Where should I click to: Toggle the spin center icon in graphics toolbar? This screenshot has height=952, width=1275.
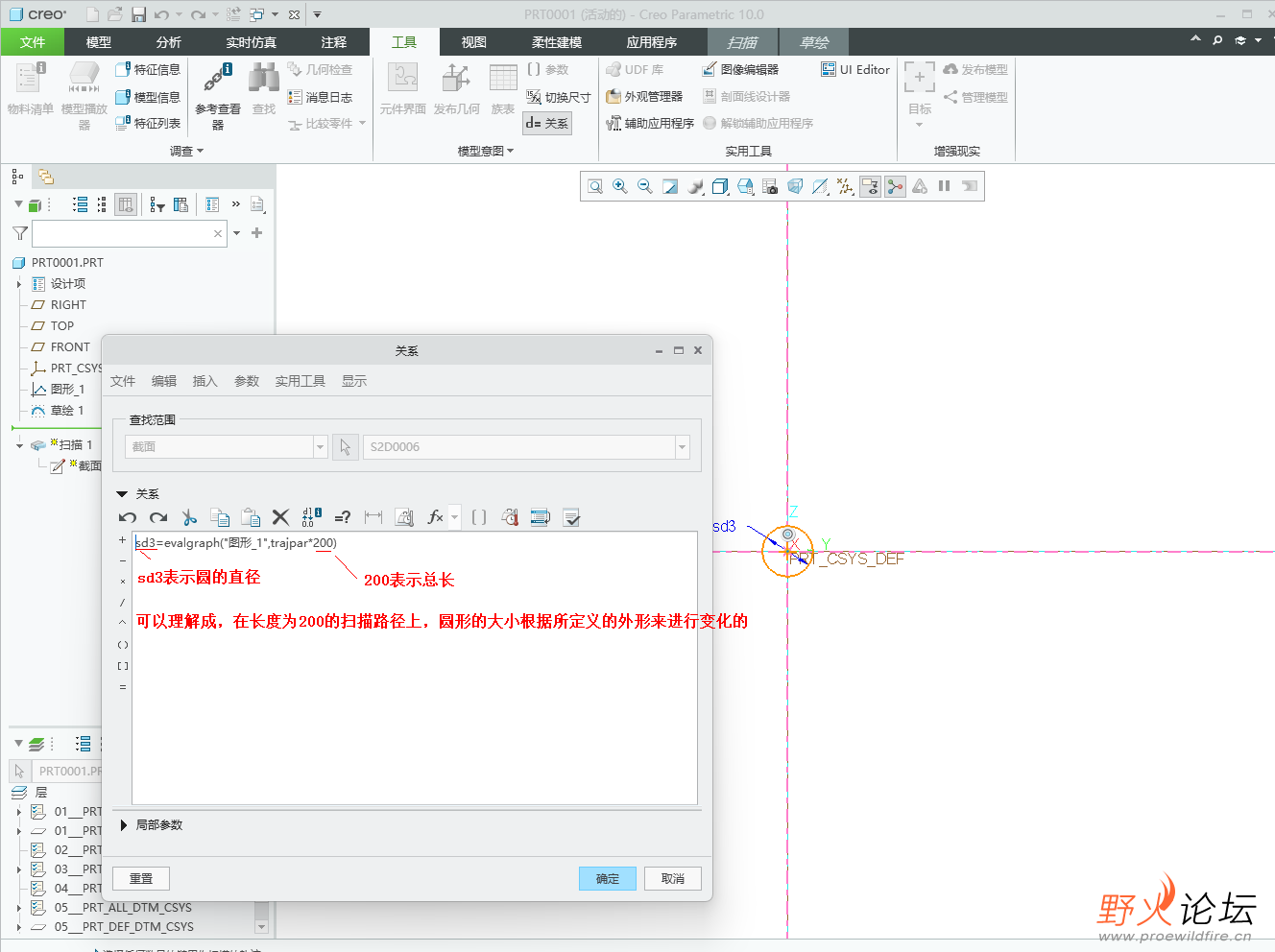coord(895,186)
